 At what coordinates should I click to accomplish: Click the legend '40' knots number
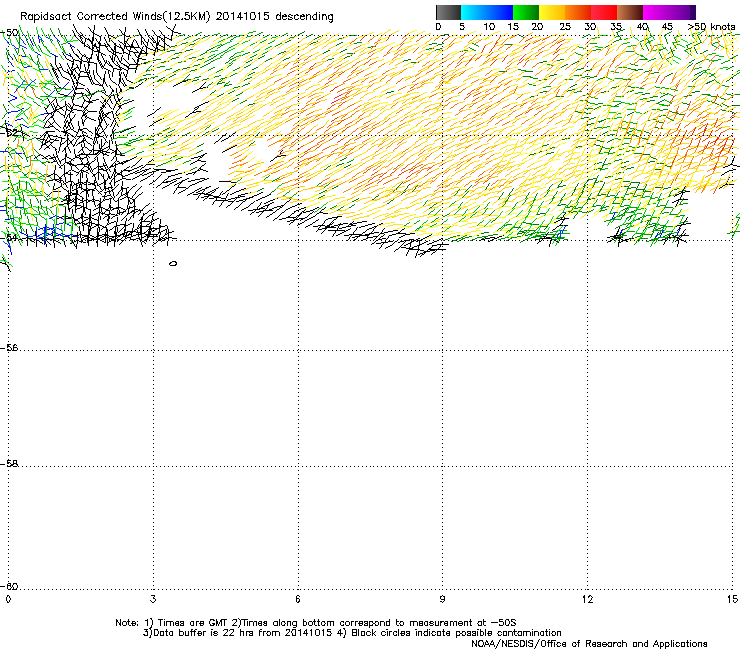(642, 27)
